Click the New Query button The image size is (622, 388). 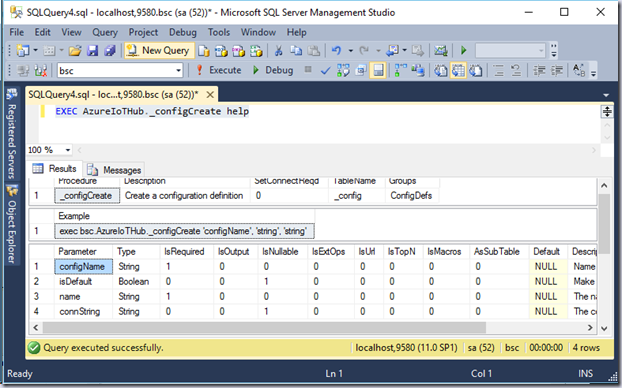[x=159, y=51]
